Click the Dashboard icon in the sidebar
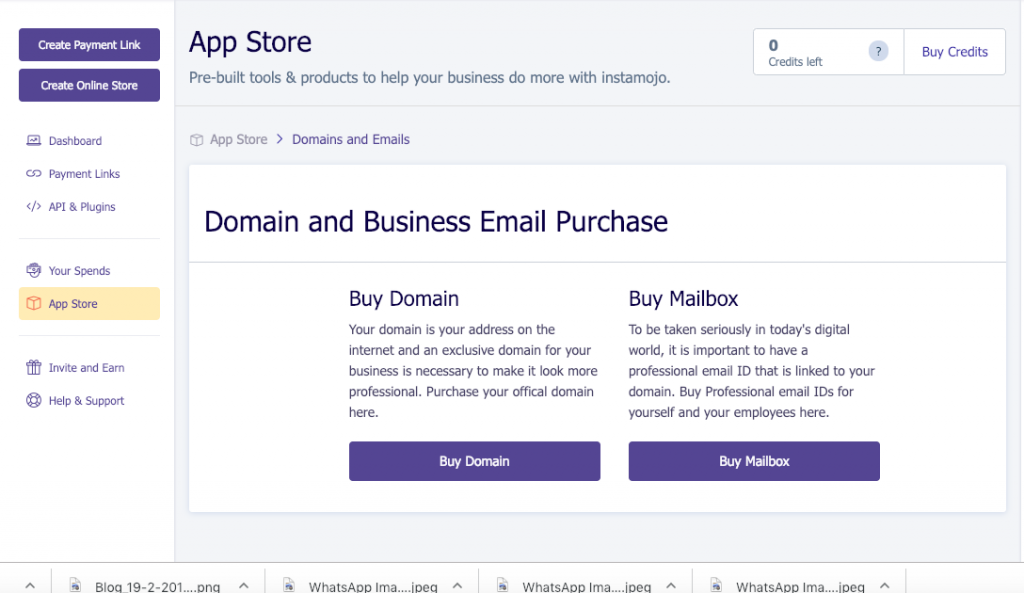Image resolution: width=1024 pixels, height=593 pixels. click(x=34, y=141)
